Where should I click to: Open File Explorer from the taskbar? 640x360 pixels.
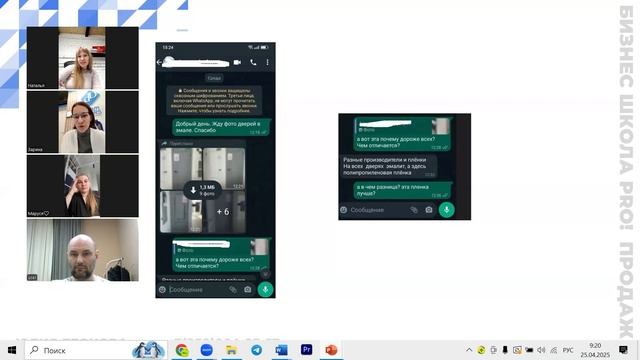click(x=231, y=350)
